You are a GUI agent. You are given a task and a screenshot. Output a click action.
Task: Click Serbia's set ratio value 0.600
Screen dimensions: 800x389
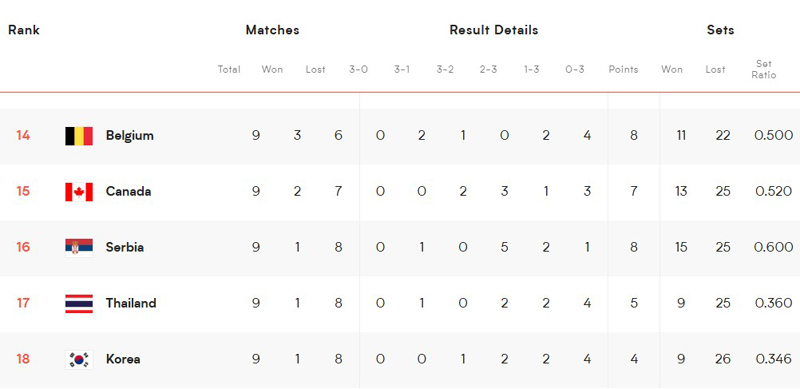coord(773,248)
